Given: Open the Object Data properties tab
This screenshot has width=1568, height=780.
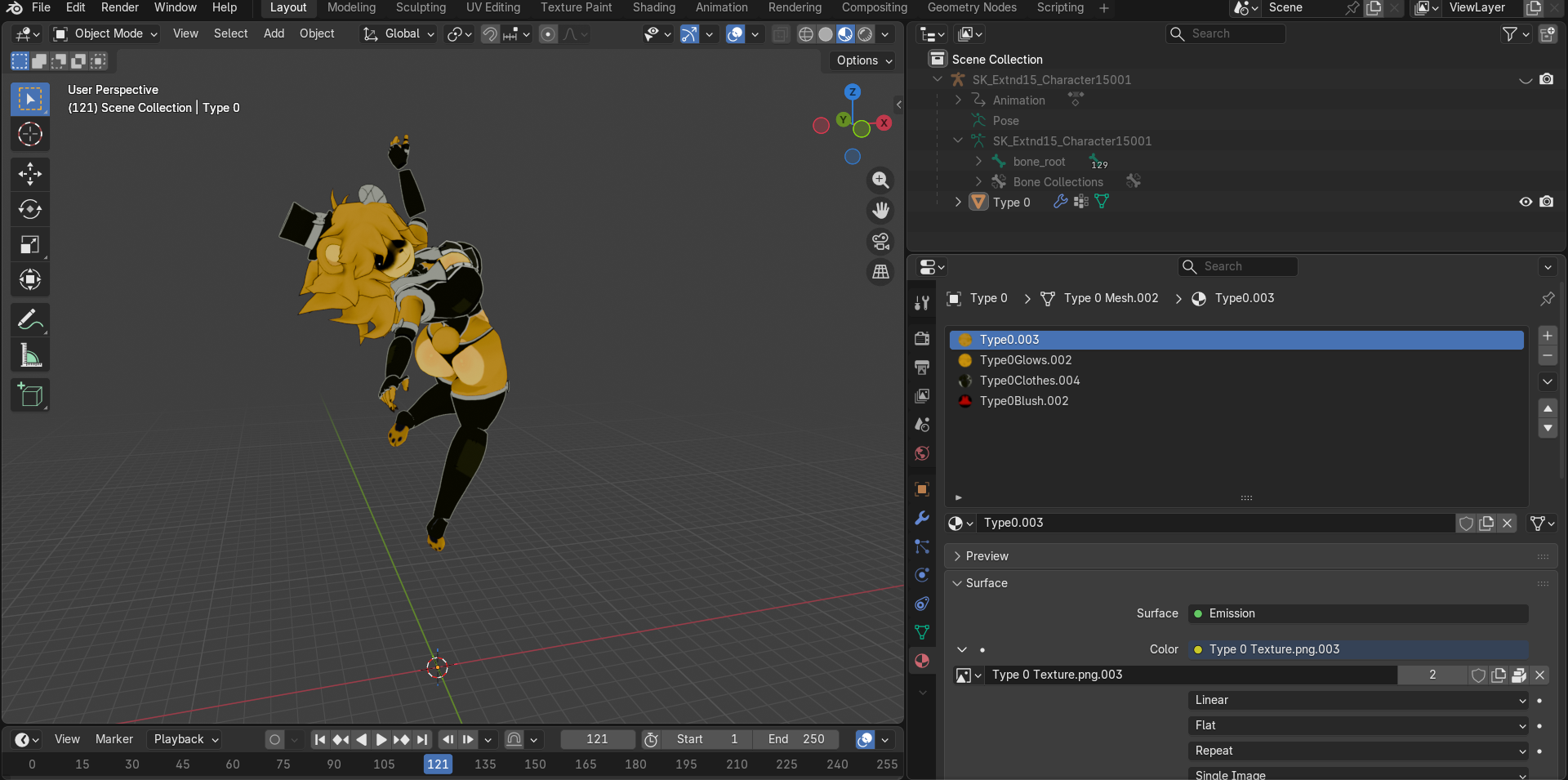Looking at the screenshot, I should point(922,632).
